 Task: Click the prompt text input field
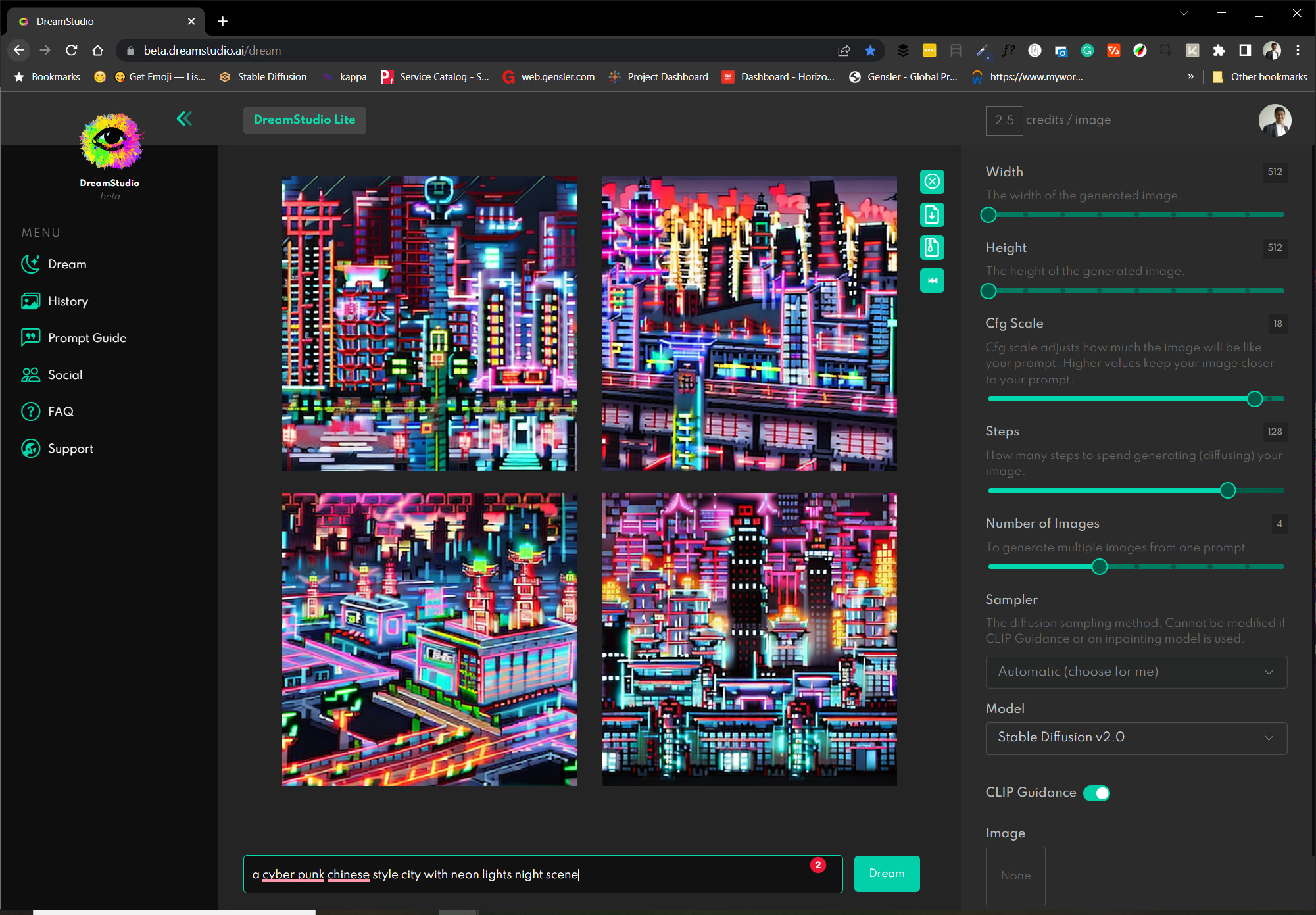[534, 873]
